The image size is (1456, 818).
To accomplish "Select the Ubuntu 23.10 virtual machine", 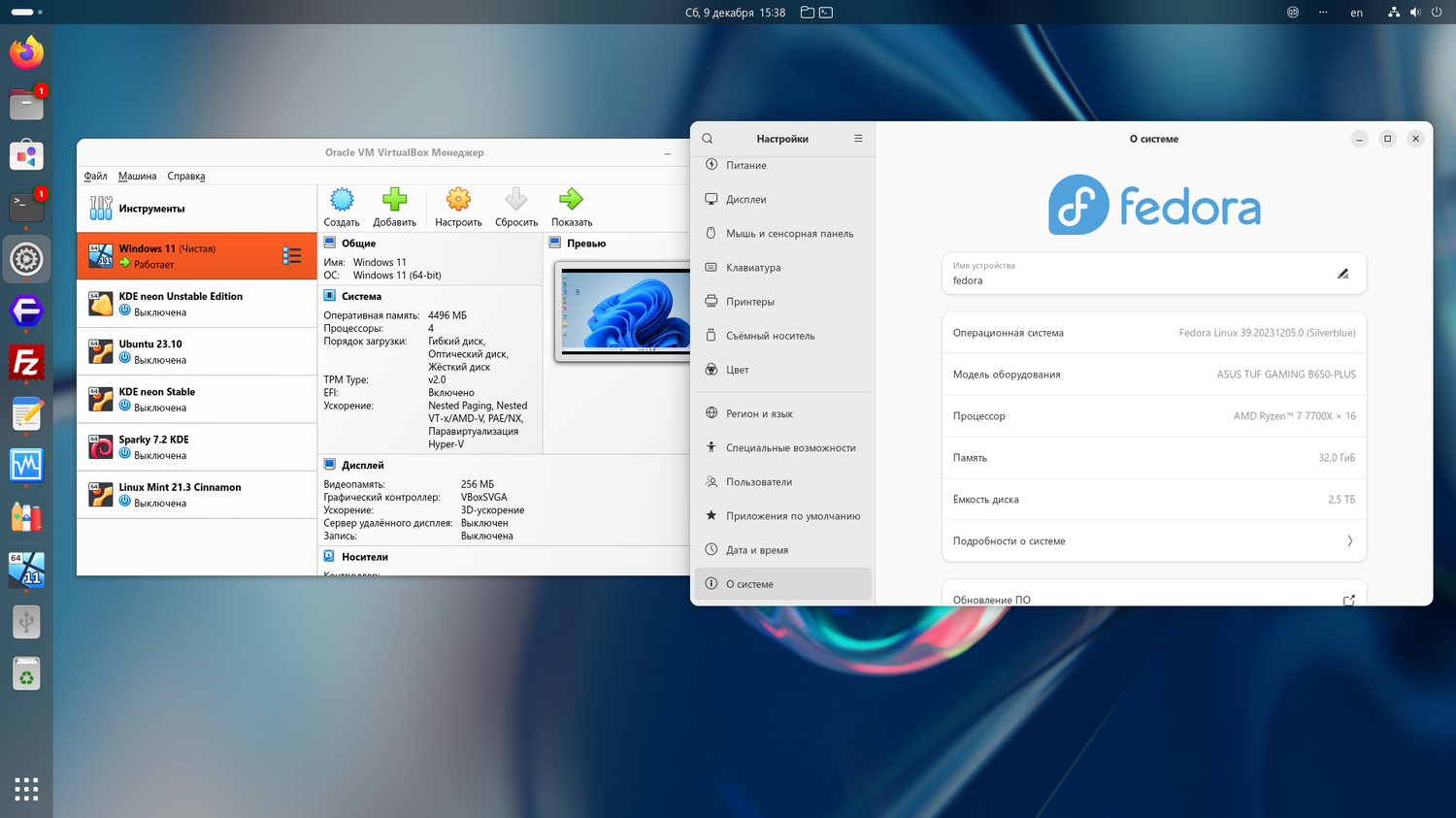I will (x=197, y=351).
